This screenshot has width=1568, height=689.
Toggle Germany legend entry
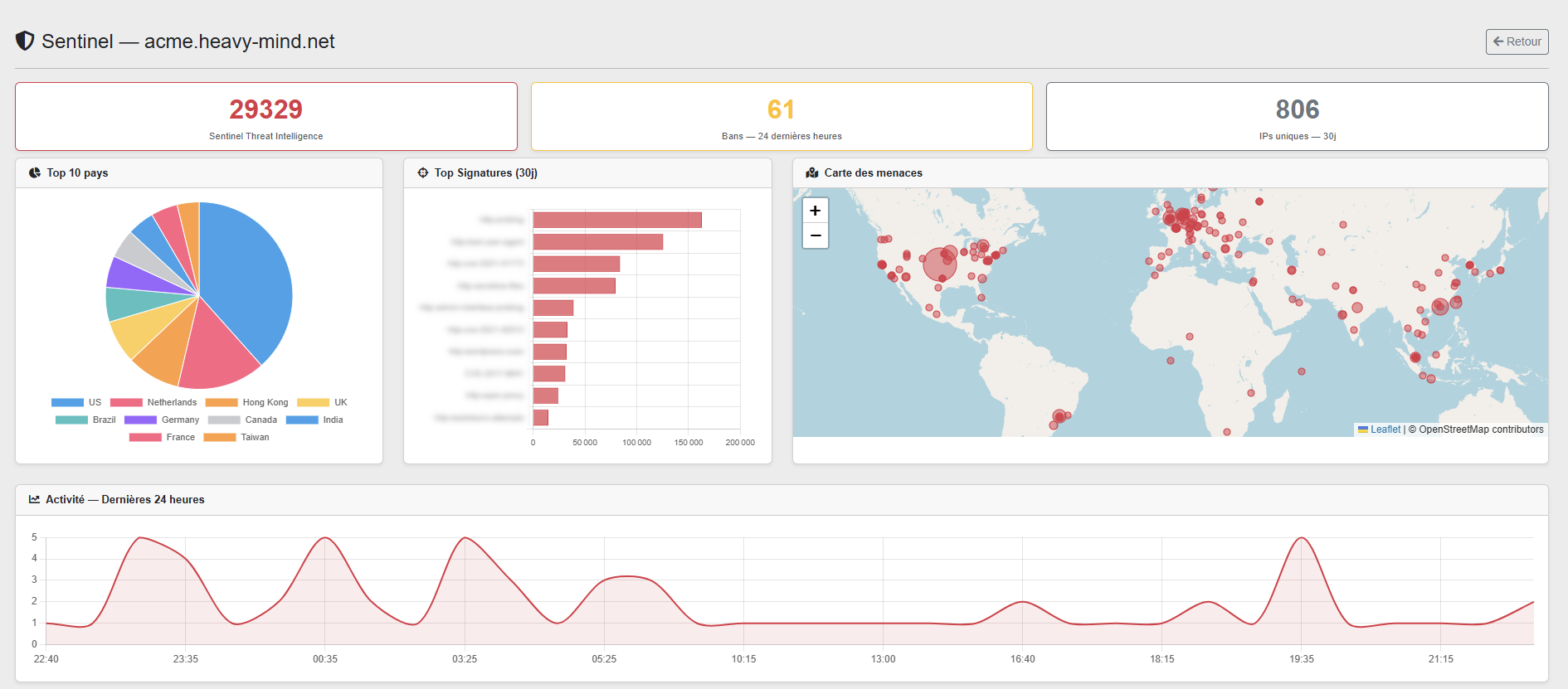162,420
